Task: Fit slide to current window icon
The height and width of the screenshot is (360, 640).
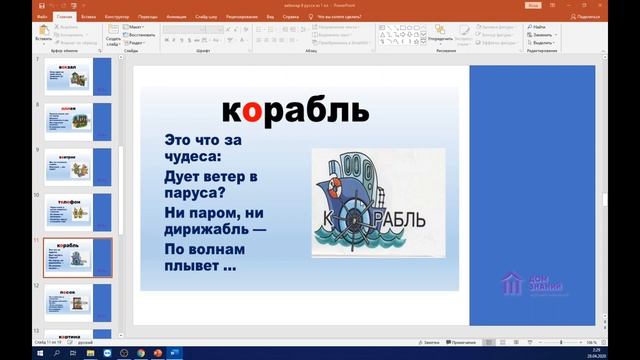Action: [604, 342]
